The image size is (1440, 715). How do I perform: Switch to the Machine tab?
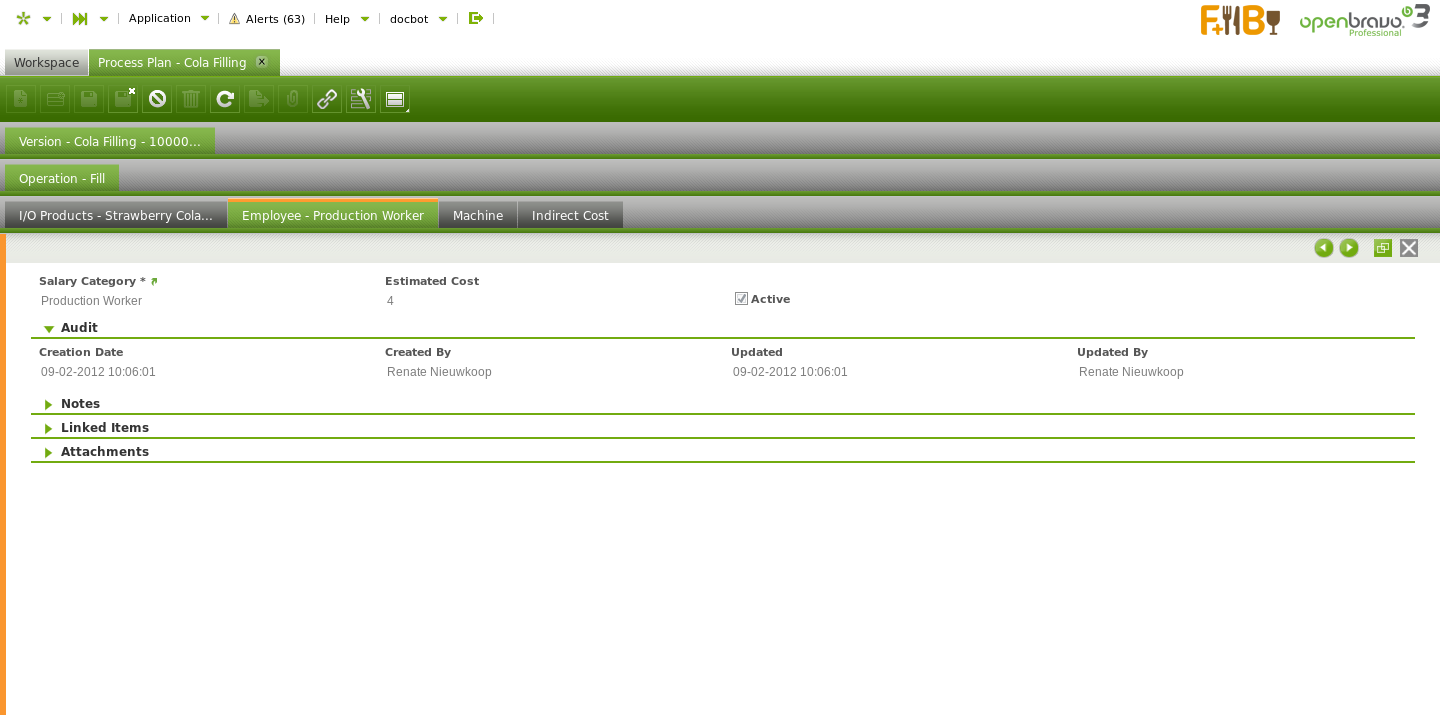tap(477, 215)
